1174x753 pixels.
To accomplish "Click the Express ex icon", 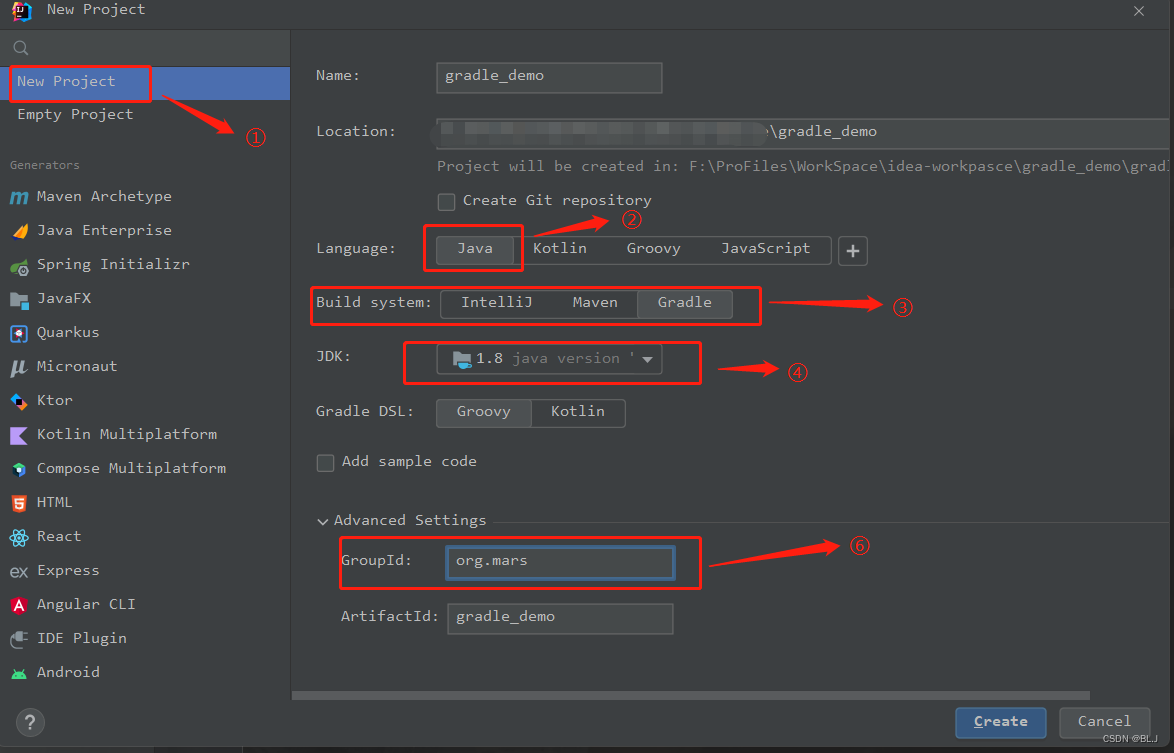I will [19, 572].
